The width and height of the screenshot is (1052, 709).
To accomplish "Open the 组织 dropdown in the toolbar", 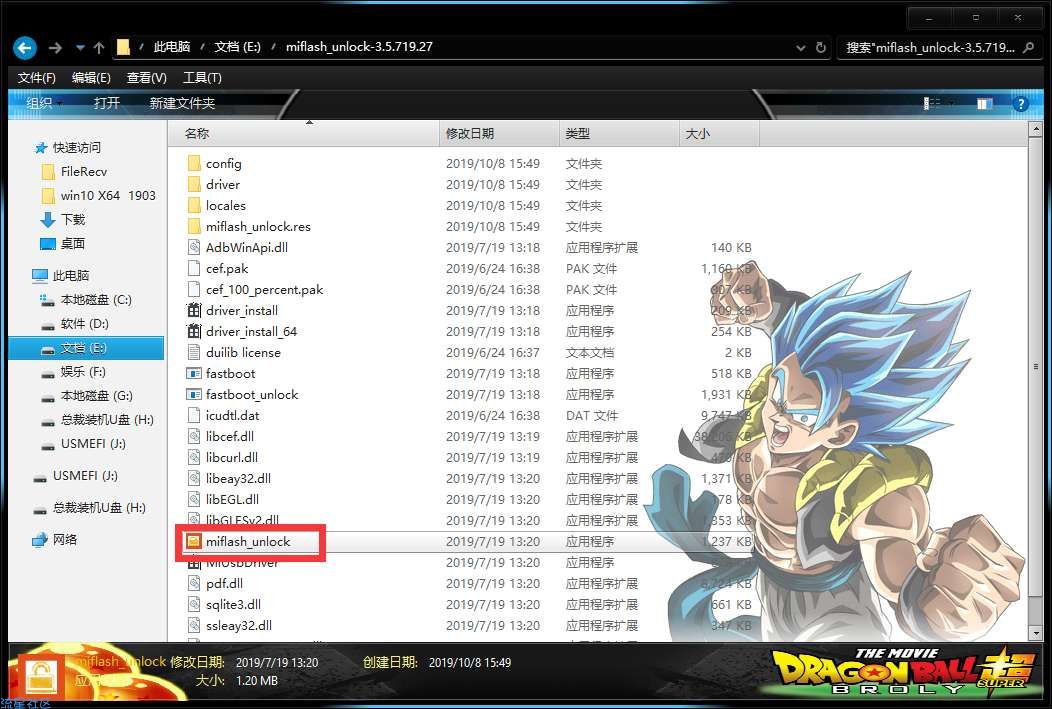I will click(x=44, y=103).
